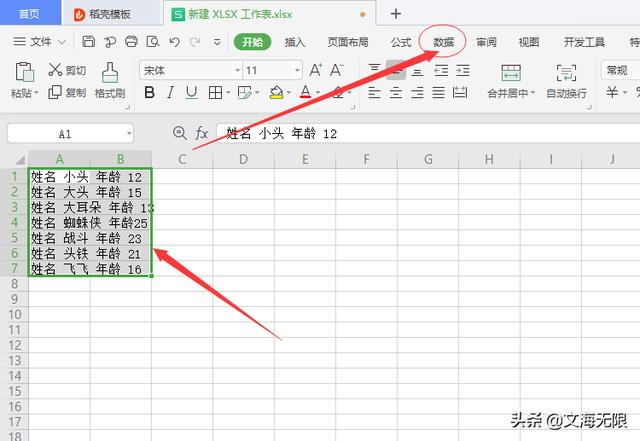This screenshot has width=640, height=441.
Task: Expand the 合并居中 dropdown arrow
Action: point(533,93)
